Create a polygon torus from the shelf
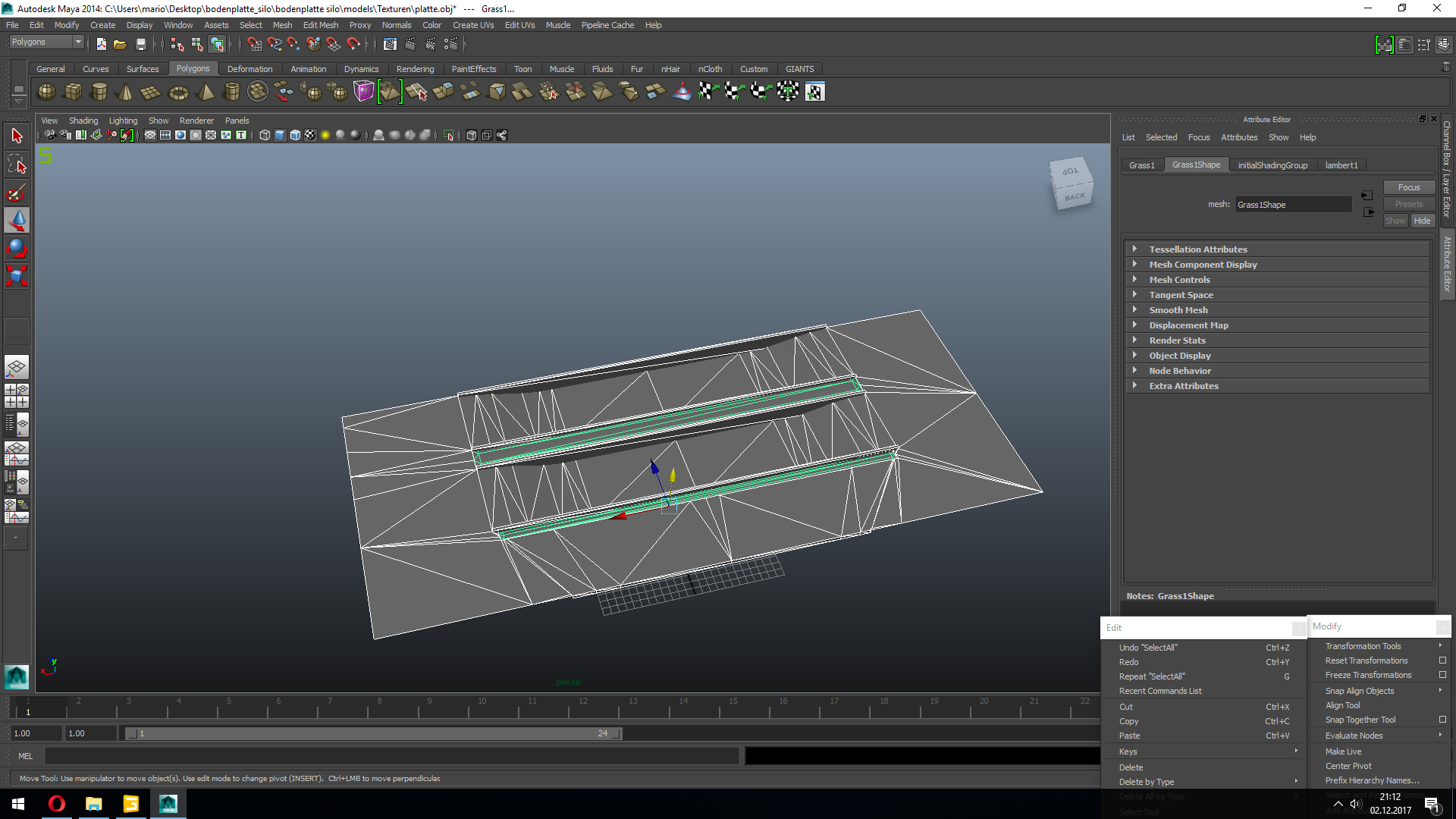 click(x=178, y=93)
